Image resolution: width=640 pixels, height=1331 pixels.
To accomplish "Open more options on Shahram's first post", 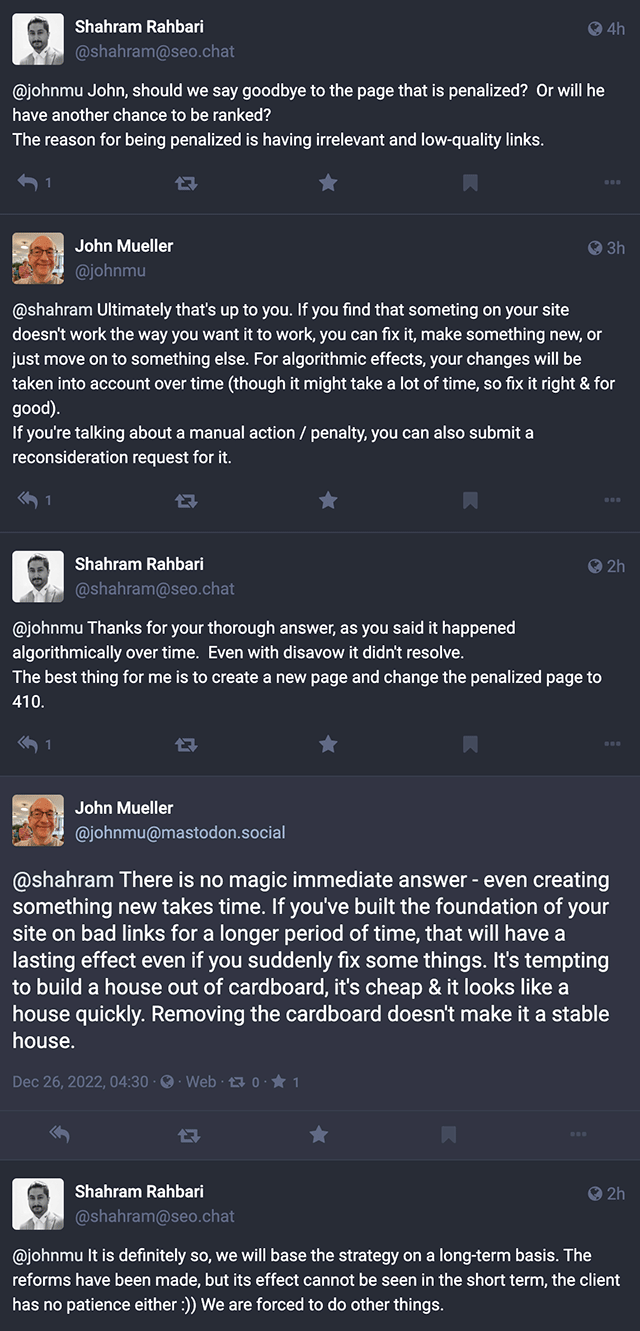I will click(x=612, y=183).
